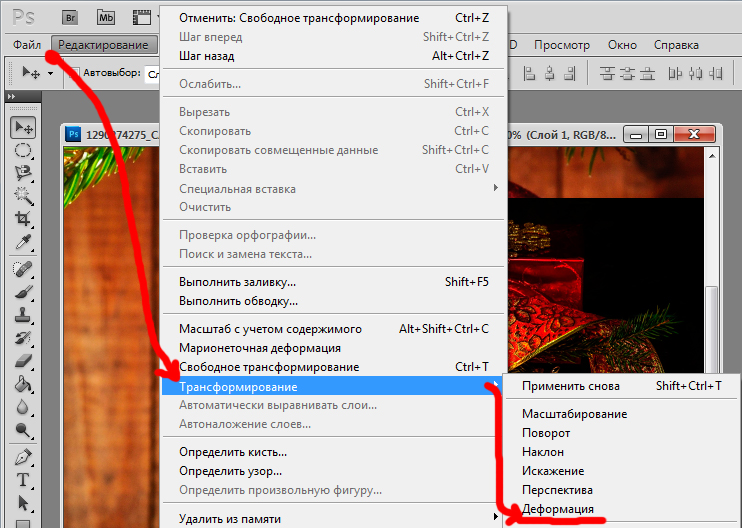The height and width of the screenshot is (528, 742).
Task: Choose Свободное трансформирование
Action: pyautogui.click(x=334, y=367)
